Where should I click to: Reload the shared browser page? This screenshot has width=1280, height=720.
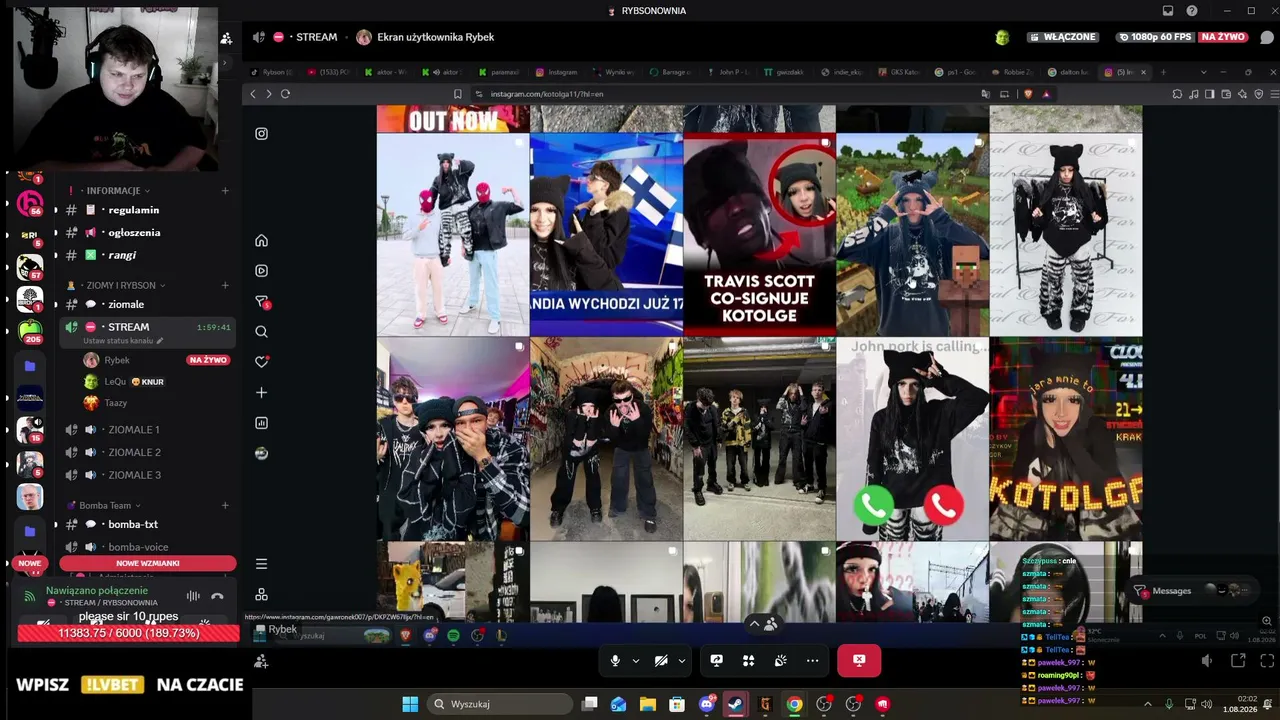click(285, 94)
